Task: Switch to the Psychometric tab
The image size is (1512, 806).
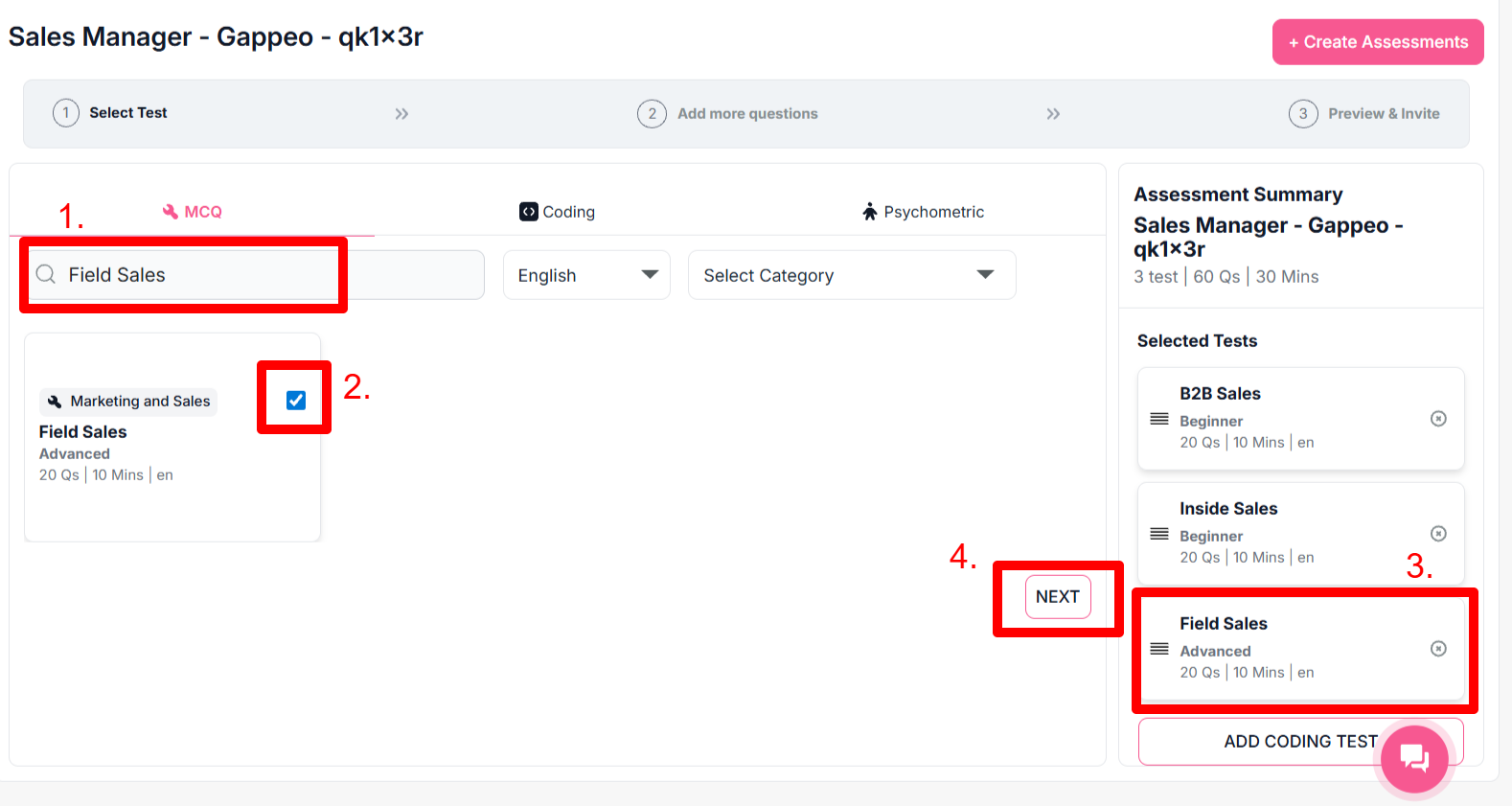Action: click(923, 212)
